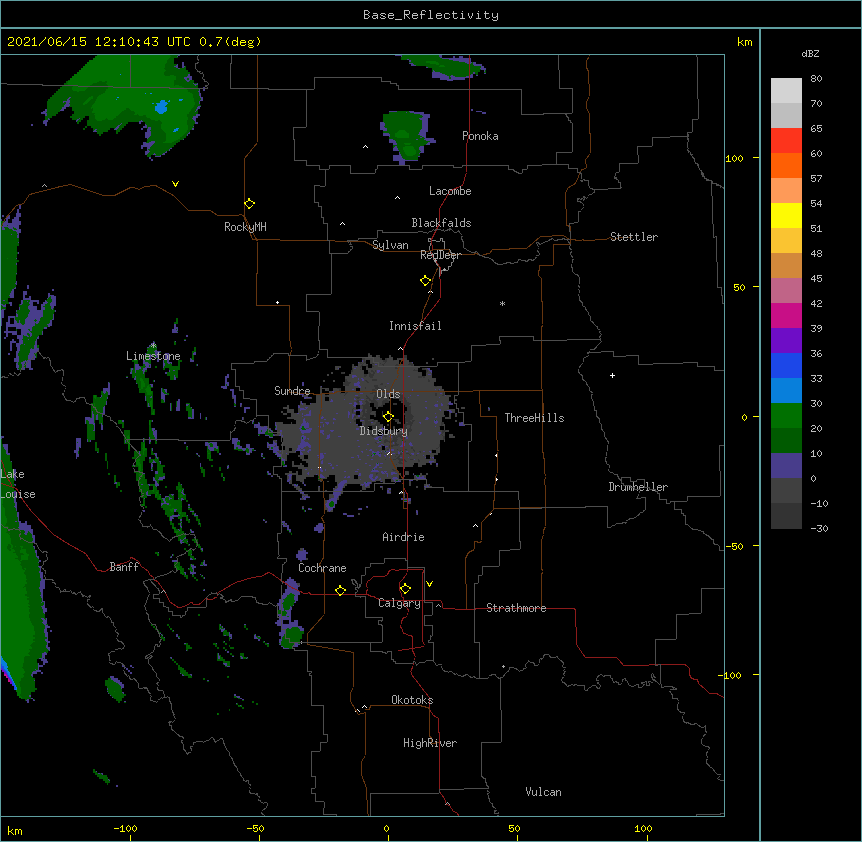
Task: Click the Limestone label
Action: tap(153, 356)
